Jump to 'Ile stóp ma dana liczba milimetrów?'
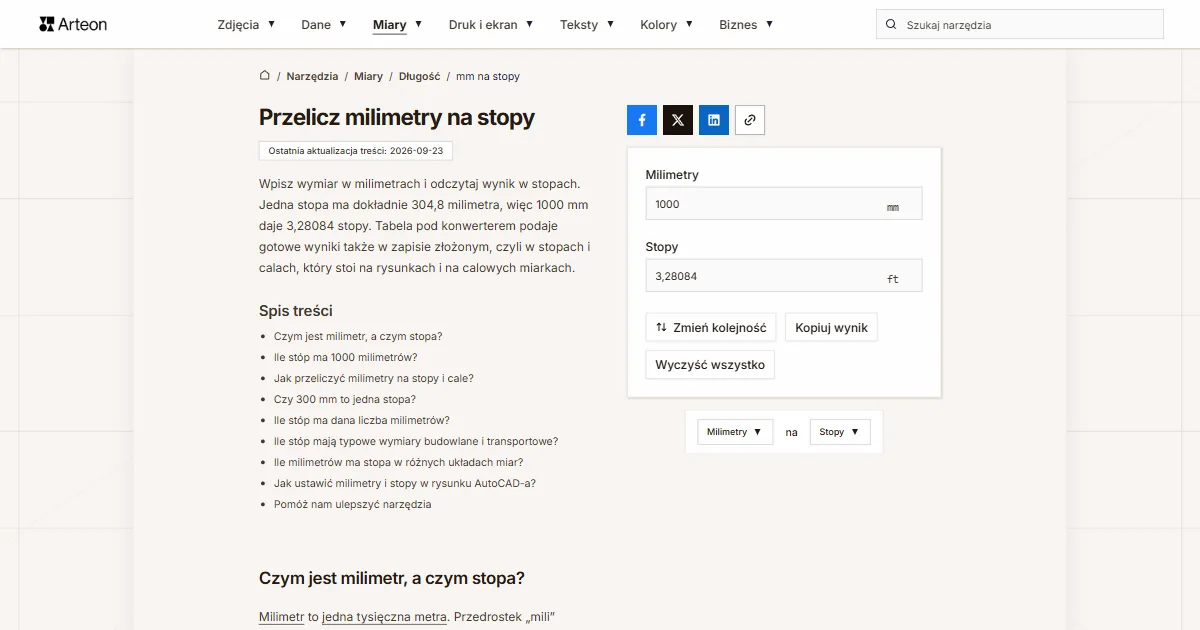The width and height of the screenshot is (1200, 630). [362, 420]
